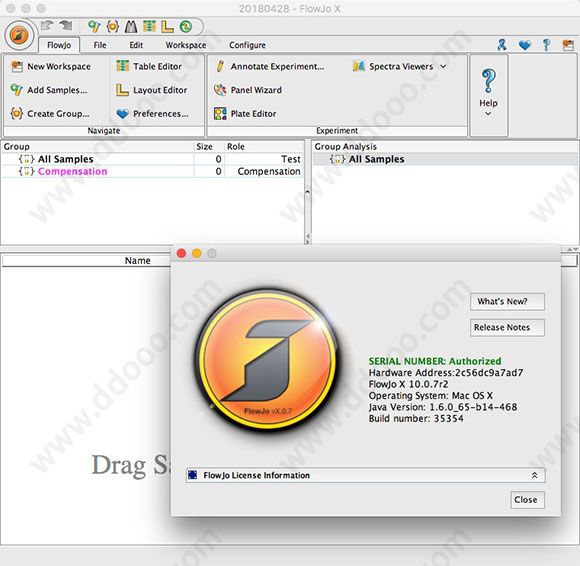Open Layout Editor from quick access toolbar icon

tap(167, 26)
